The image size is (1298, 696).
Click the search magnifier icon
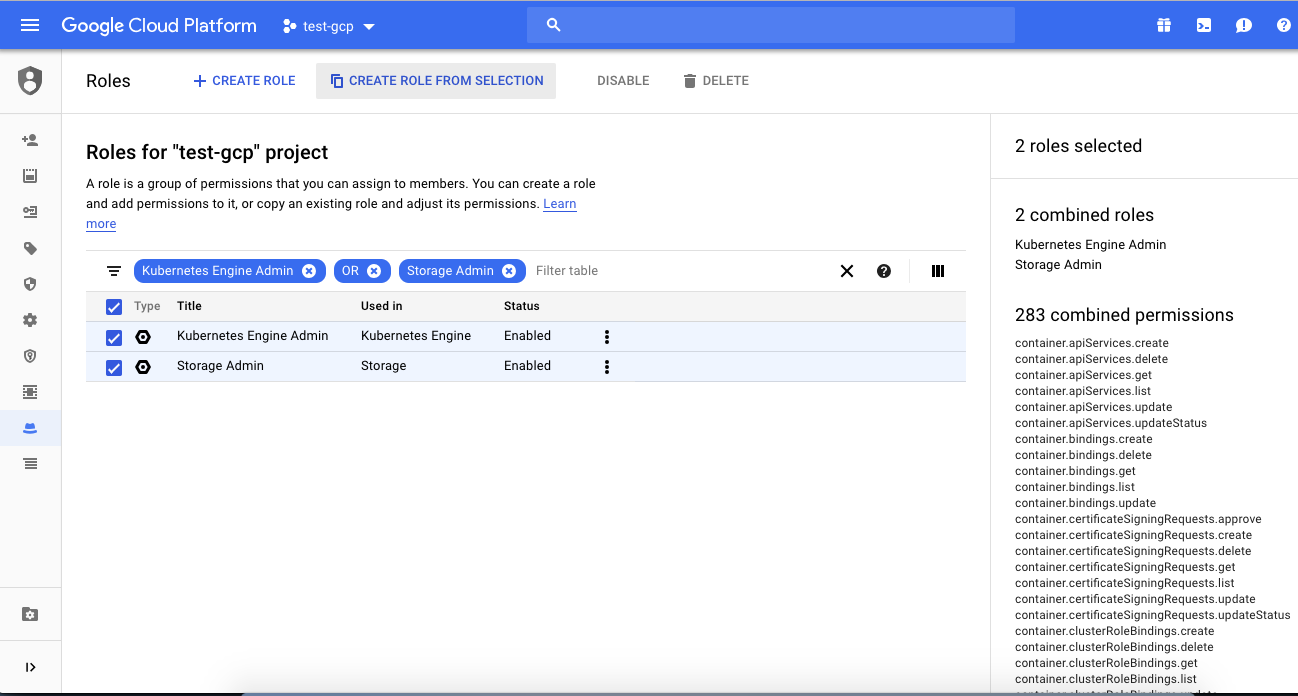554,25
